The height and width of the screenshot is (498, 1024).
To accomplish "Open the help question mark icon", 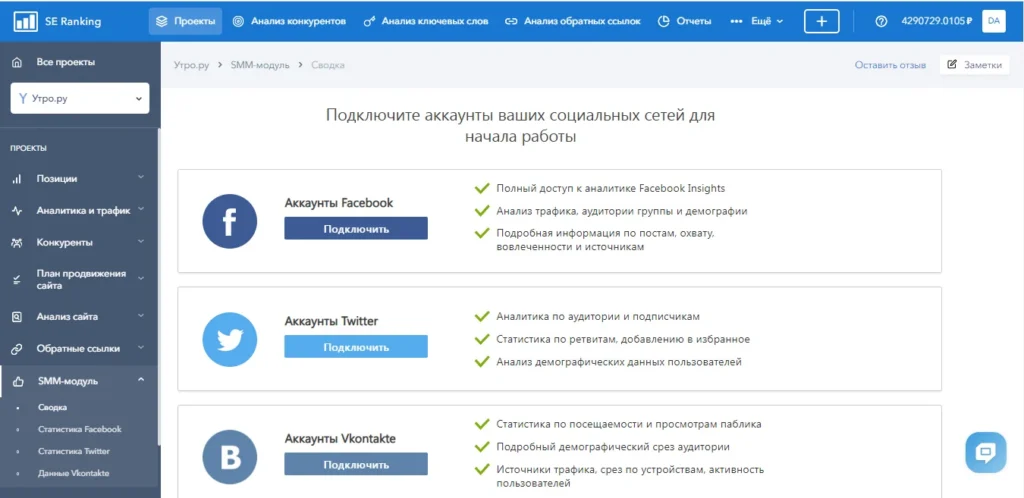I will [x=881, y=21].
